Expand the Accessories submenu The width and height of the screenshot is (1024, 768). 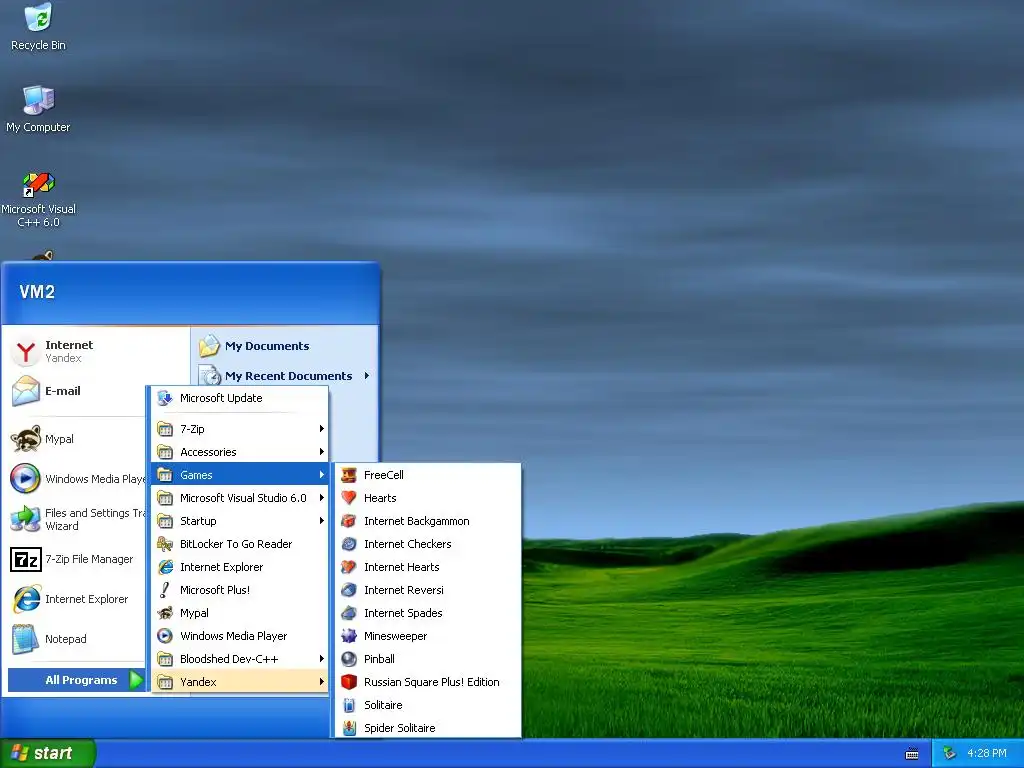[x=240, y=452]
